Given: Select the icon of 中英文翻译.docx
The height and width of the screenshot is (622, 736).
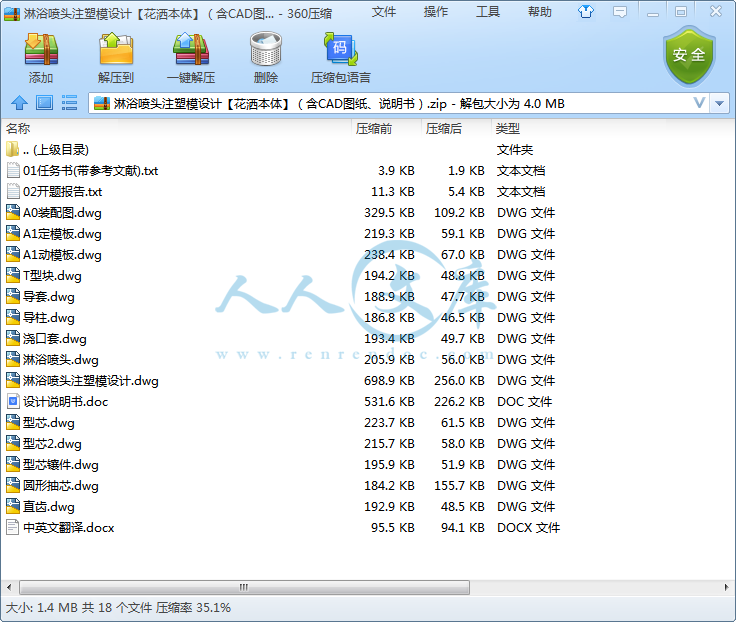Looking at the screenshot, I should point(13,527).
